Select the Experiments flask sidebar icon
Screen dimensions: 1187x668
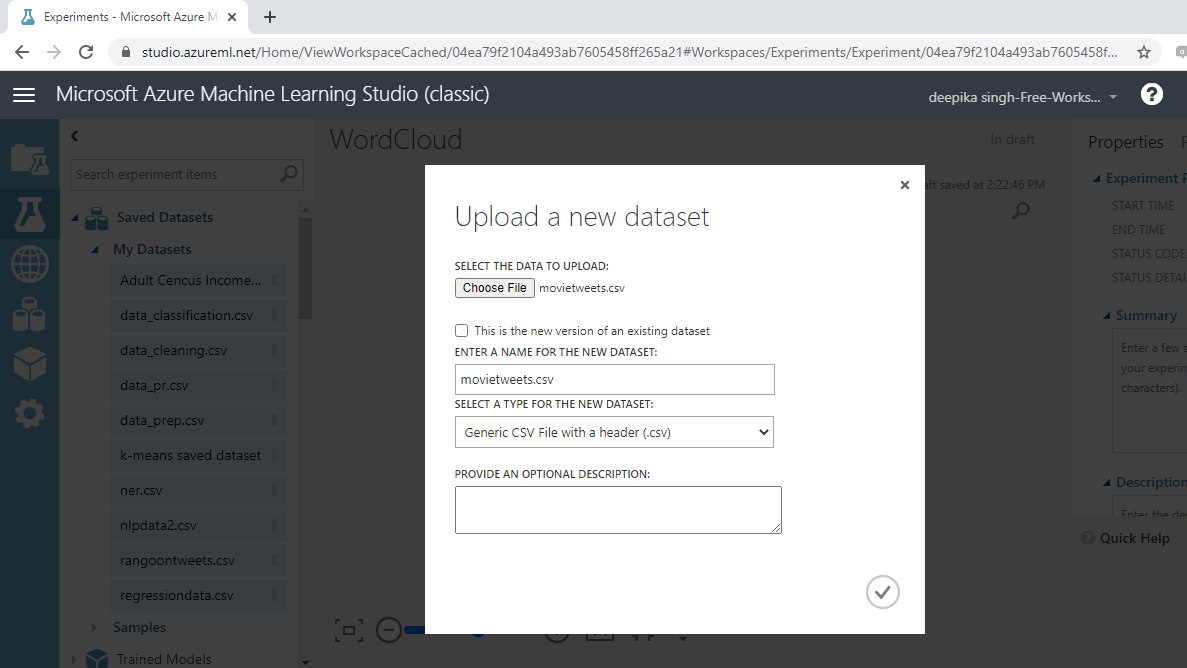click(x=30, y=214)
